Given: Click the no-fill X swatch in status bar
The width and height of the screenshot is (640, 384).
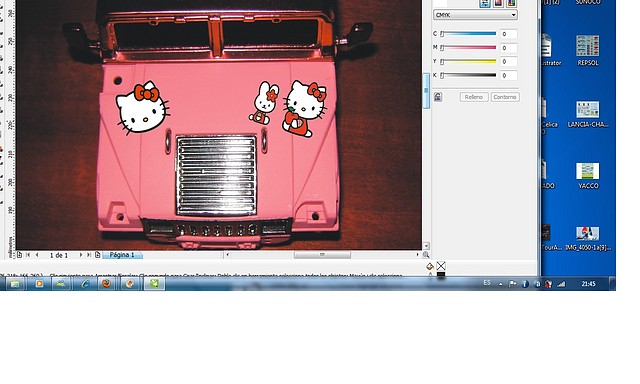Looking at the screenshot, I should click(x=441, y=266).
